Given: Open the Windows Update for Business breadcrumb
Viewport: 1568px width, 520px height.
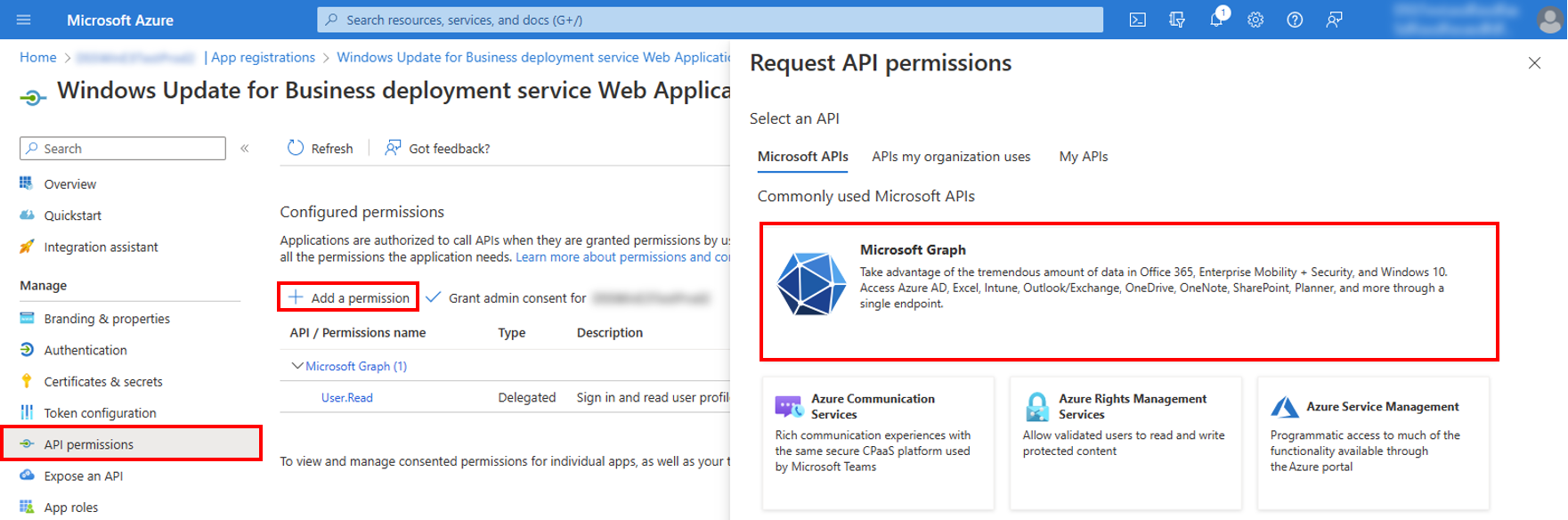Looking at the screenshot, I should pyautogui.click(x=533, y=57).
